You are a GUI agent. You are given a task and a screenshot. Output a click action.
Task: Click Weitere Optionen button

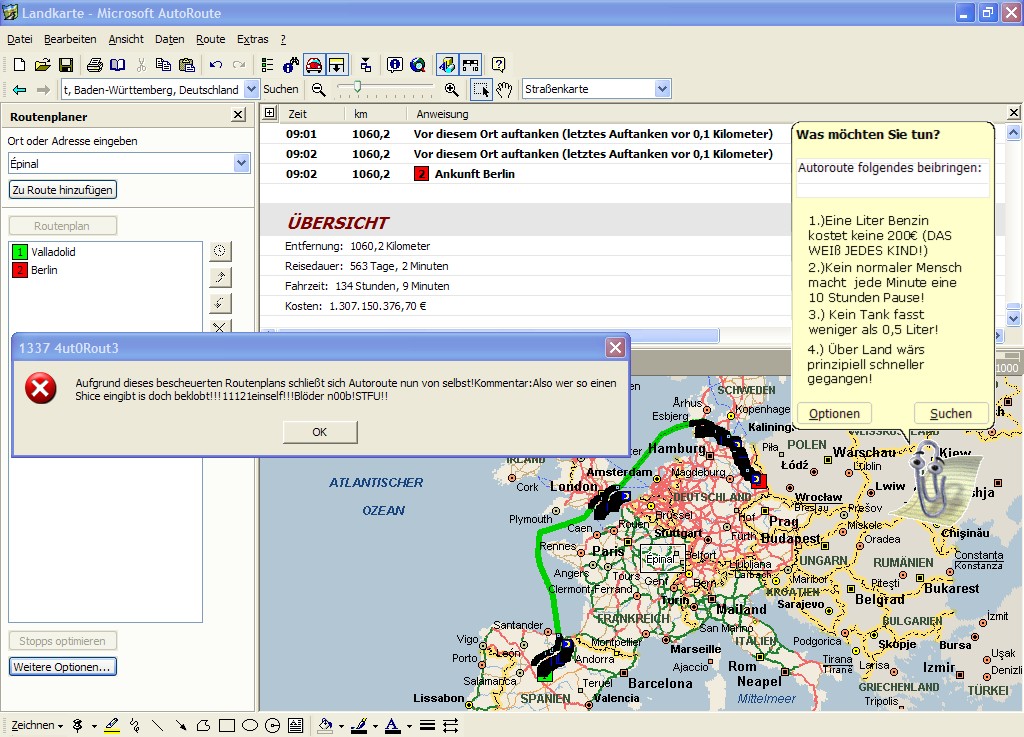tap(63, 666)
